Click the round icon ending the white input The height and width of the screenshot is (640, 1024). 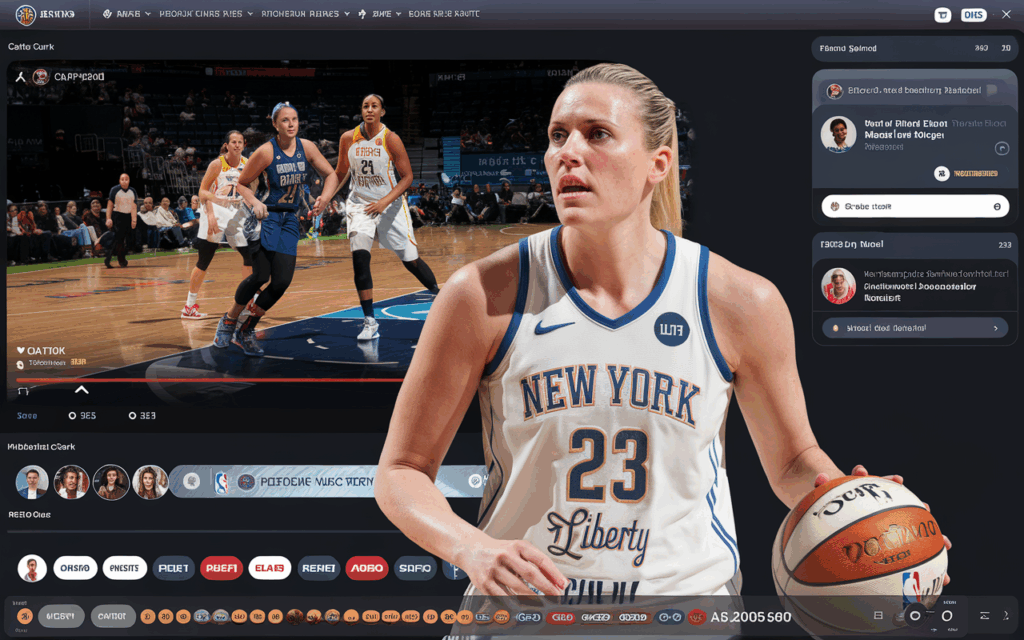[997, 206]
